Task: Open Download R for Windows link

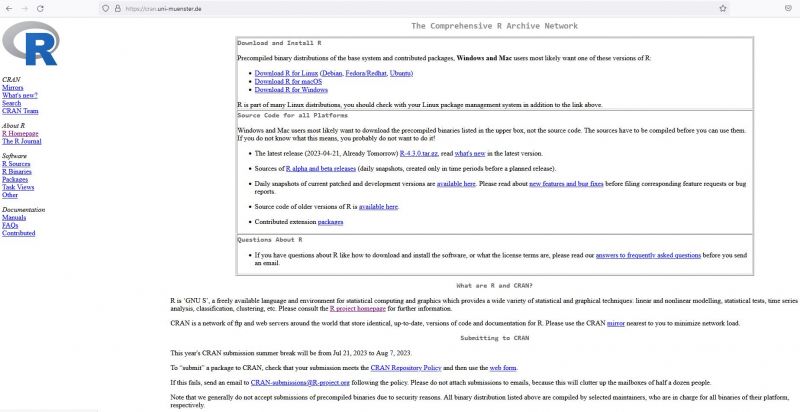Action: point(291,89)
